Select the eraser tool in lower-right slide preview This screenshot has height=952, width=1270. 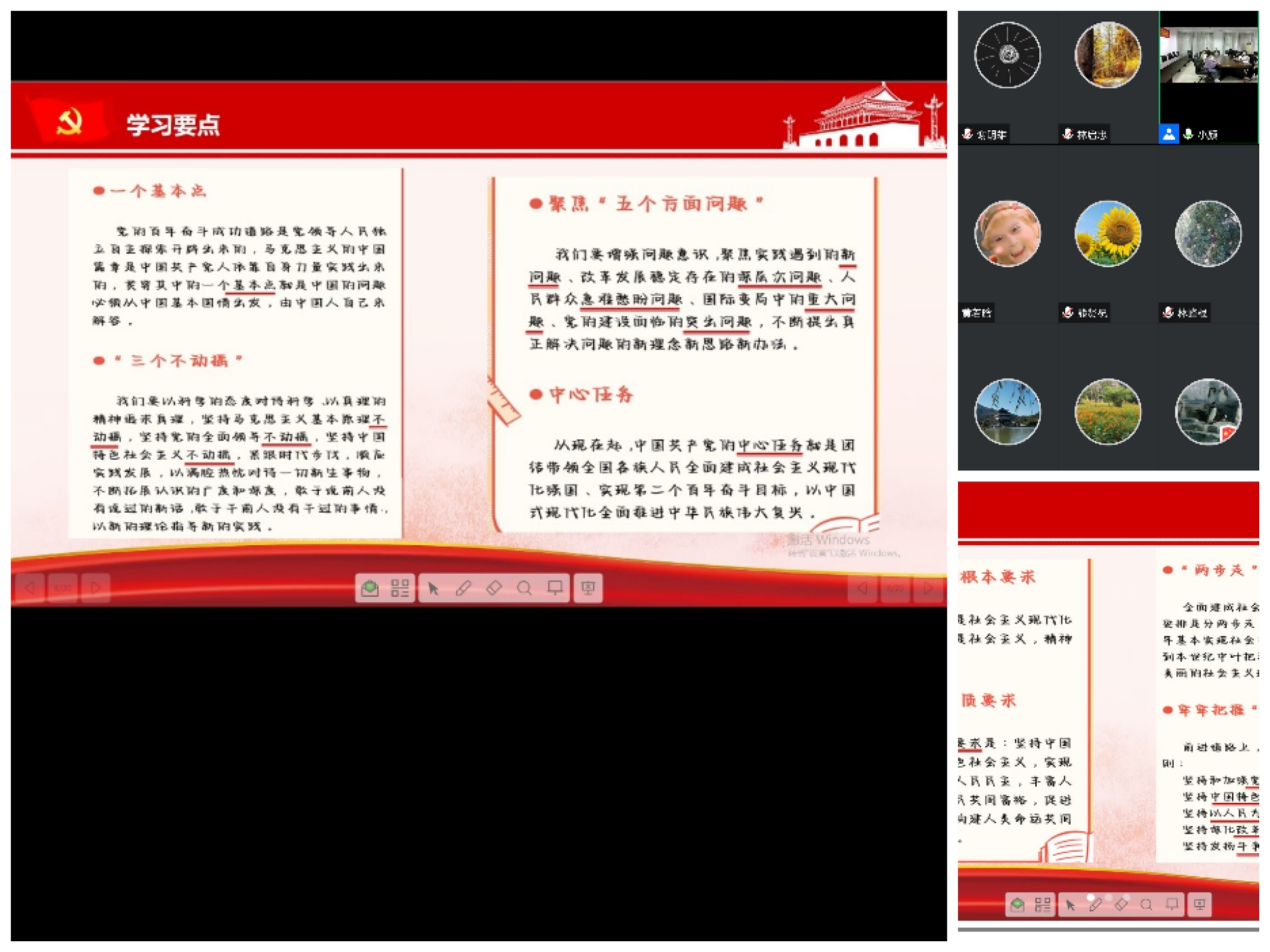pyautogui.click(x=1121, y=905)
